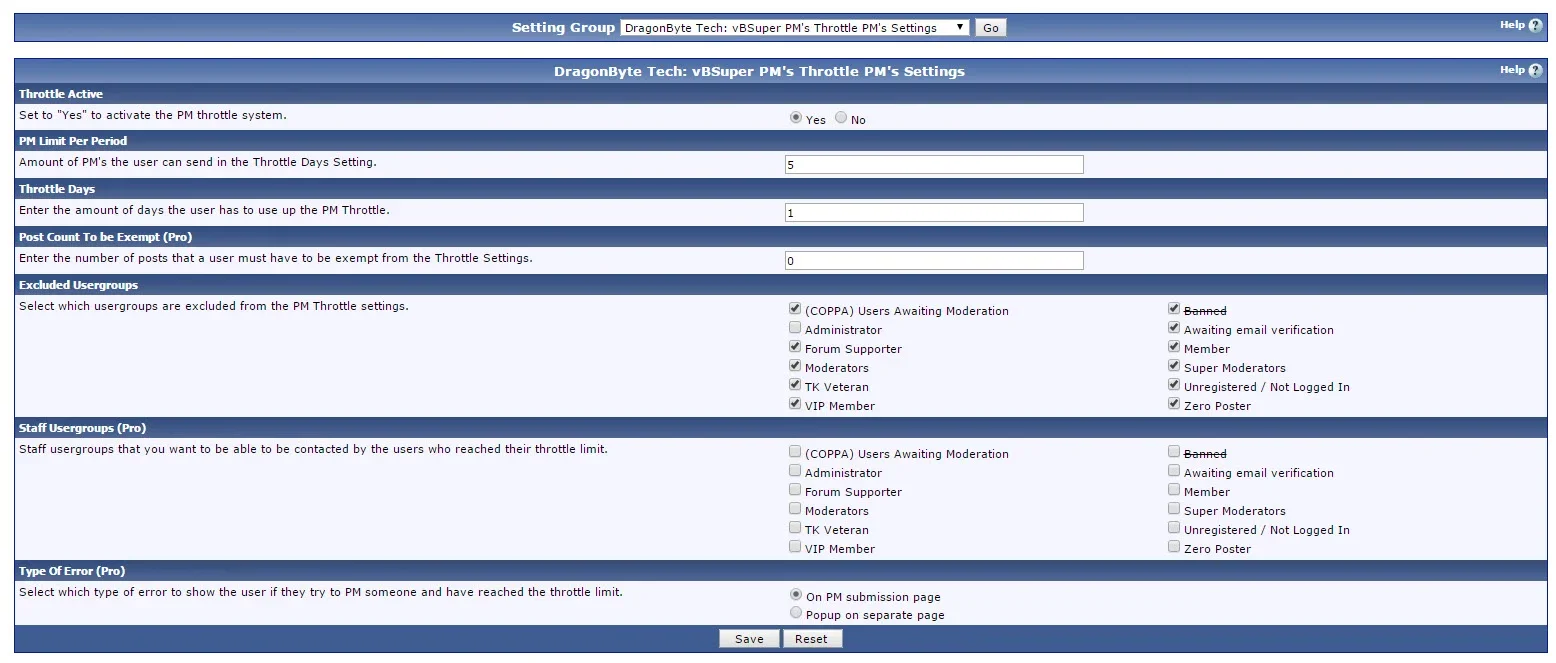
Task: Uncheck Awaiting email verification in Excluded Usergroups
Action: pos(1174,328)
